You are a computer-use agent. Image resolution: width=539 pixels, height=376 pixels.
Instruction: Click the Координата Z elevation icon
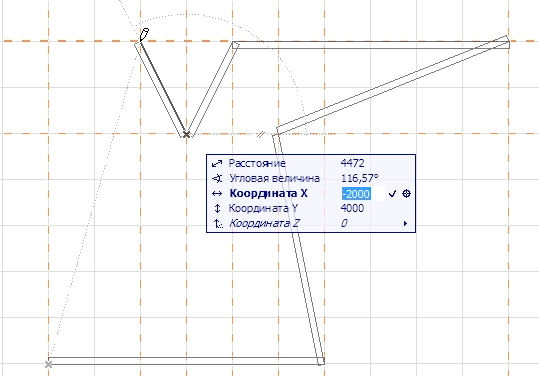tap(218, 224)
